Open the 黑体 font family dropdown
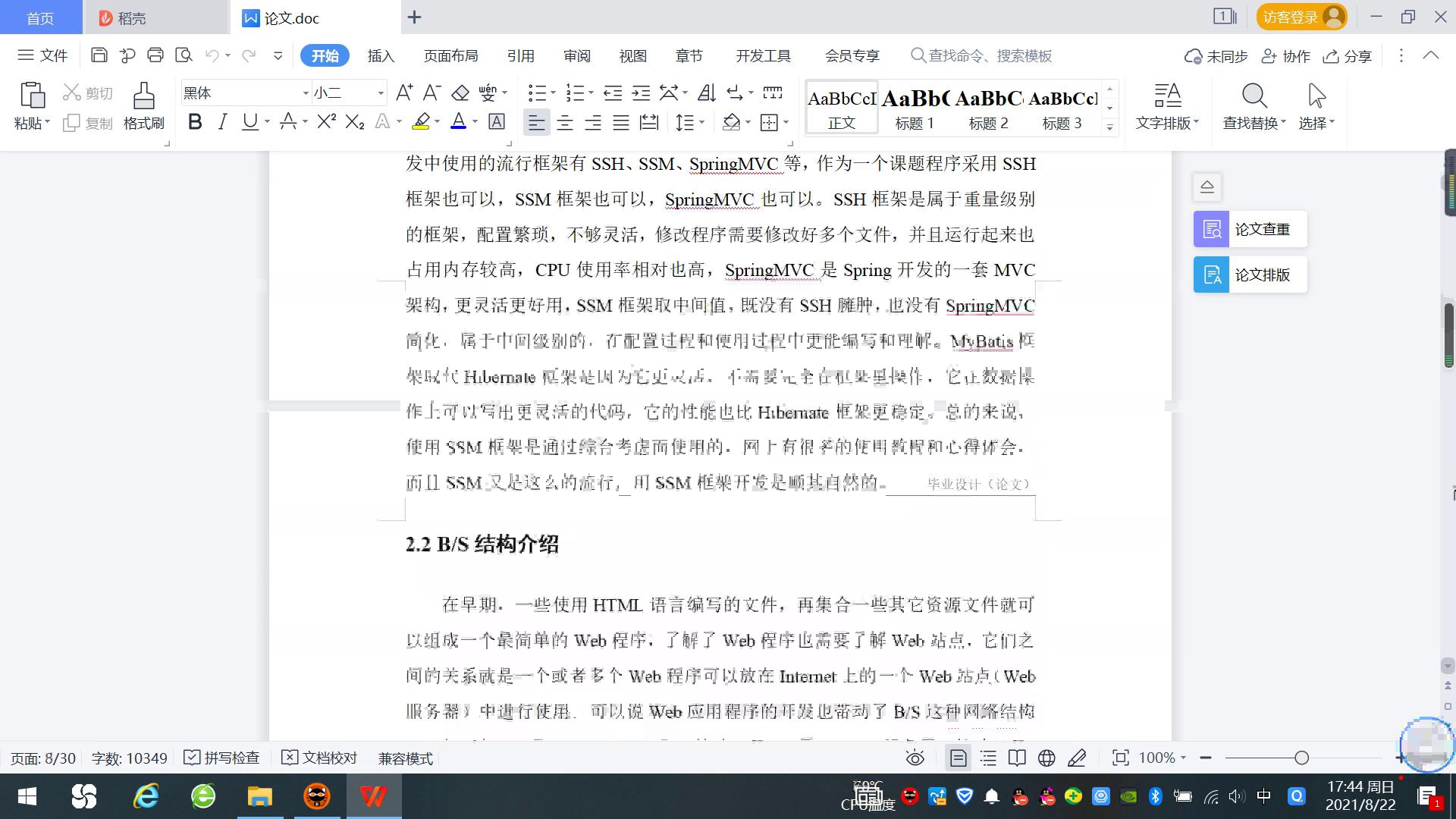This screenshot has height=819, width=1456. [303, 93]
